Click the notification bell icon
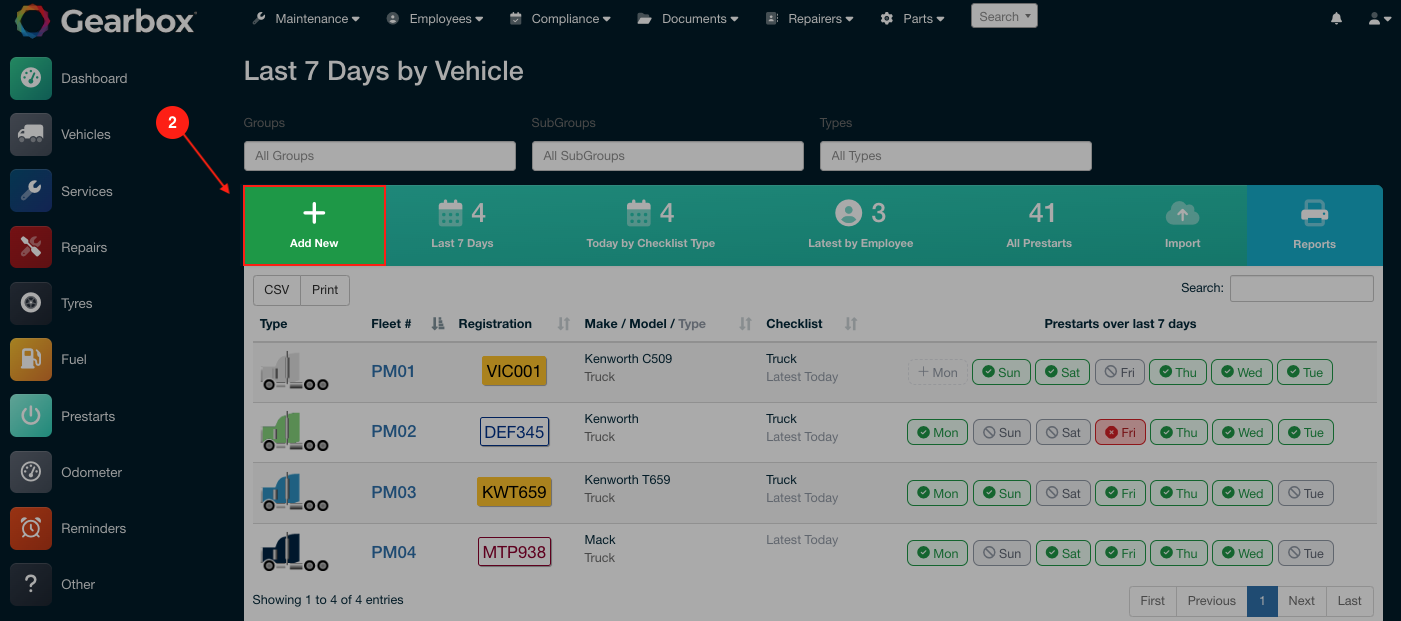Screen dimensions: 1401x621 point(1336,18)
